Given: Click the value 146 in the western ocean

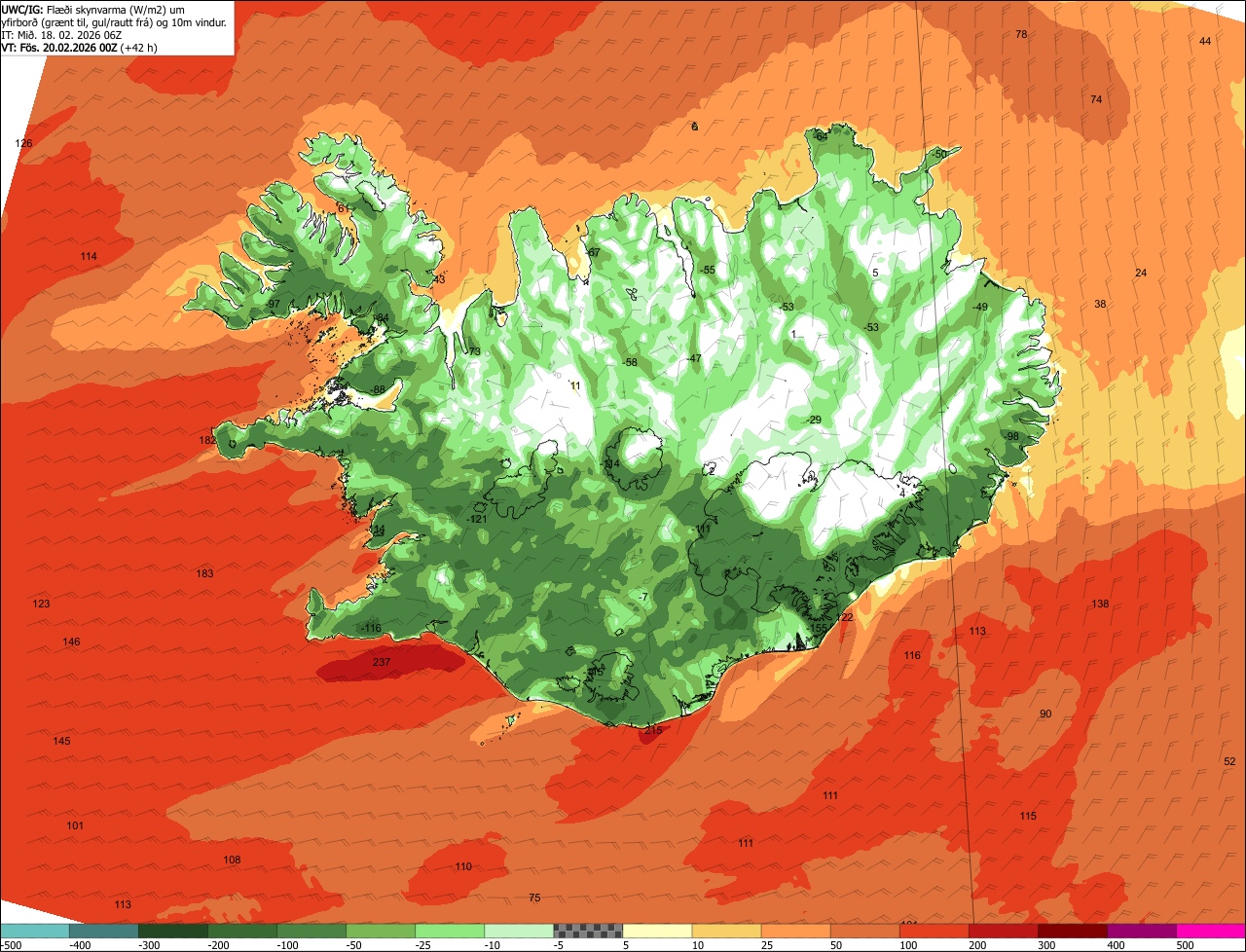Looking at the screenshot, I should (71, 641).
